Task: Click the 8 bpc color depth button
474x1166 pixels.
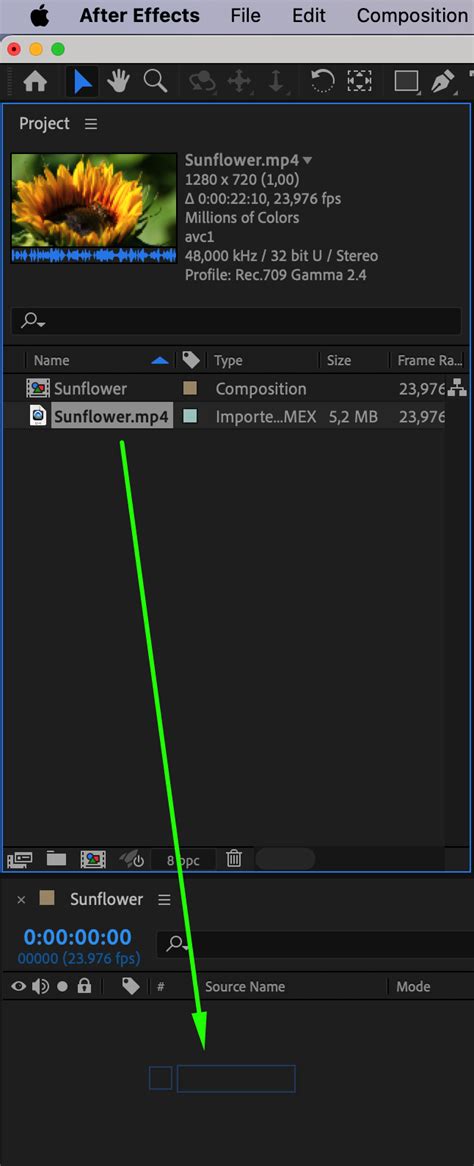Action: pos(184,860)
